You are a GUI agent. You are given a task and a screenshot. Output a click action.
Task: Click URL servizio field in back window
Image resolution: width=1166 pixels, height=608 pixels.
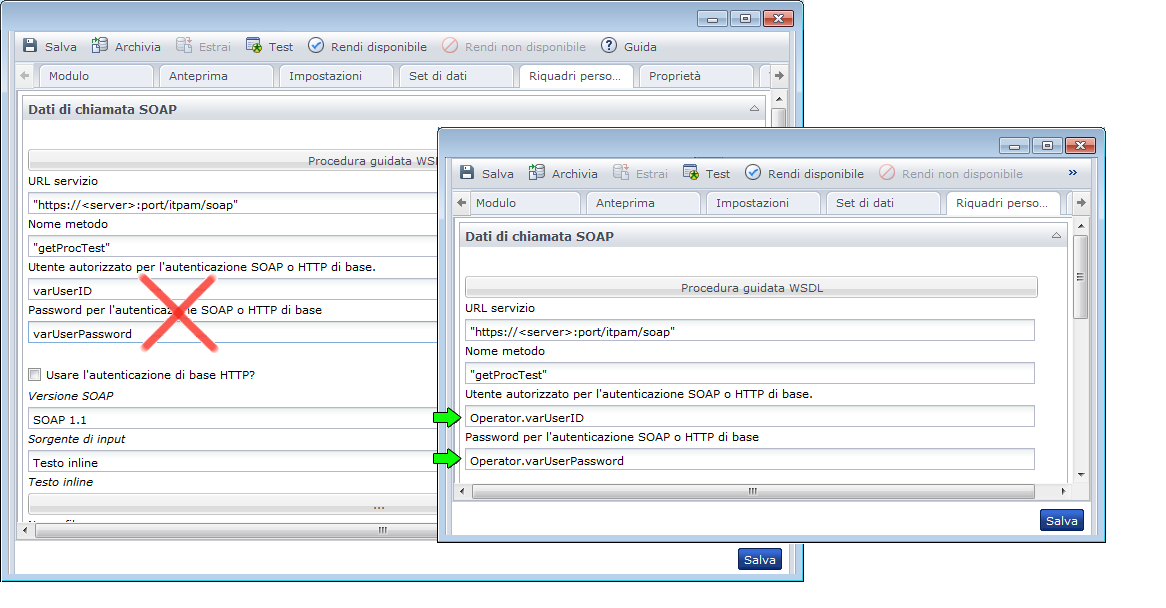click(233, 204)
